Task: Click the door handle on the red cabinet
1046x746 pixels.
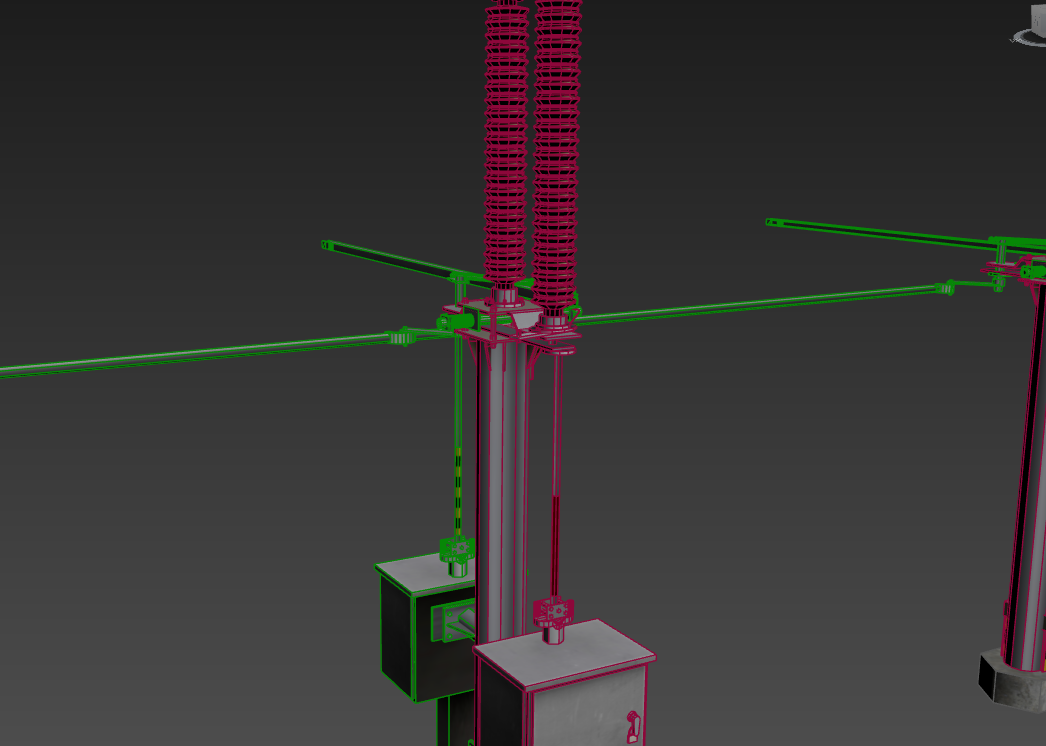Action: click(x=632, y=726)
